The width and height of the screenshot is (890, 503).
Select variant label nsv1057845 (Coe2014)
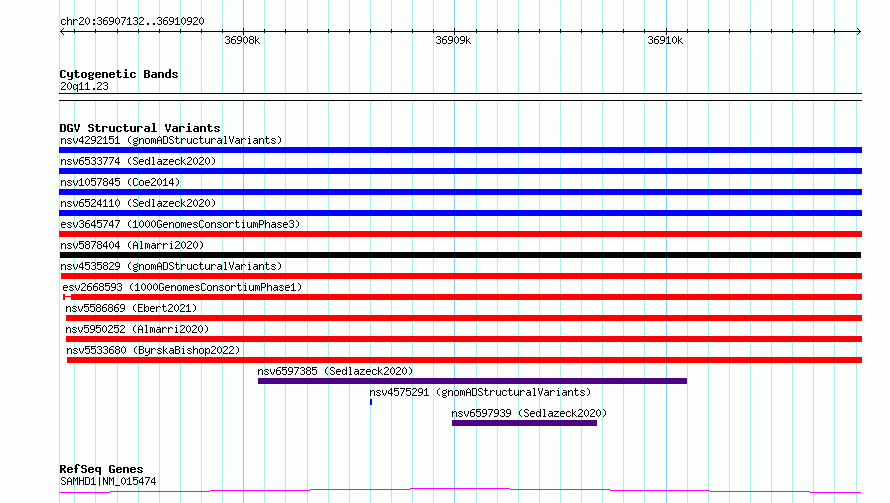click(x=120, y=182)
